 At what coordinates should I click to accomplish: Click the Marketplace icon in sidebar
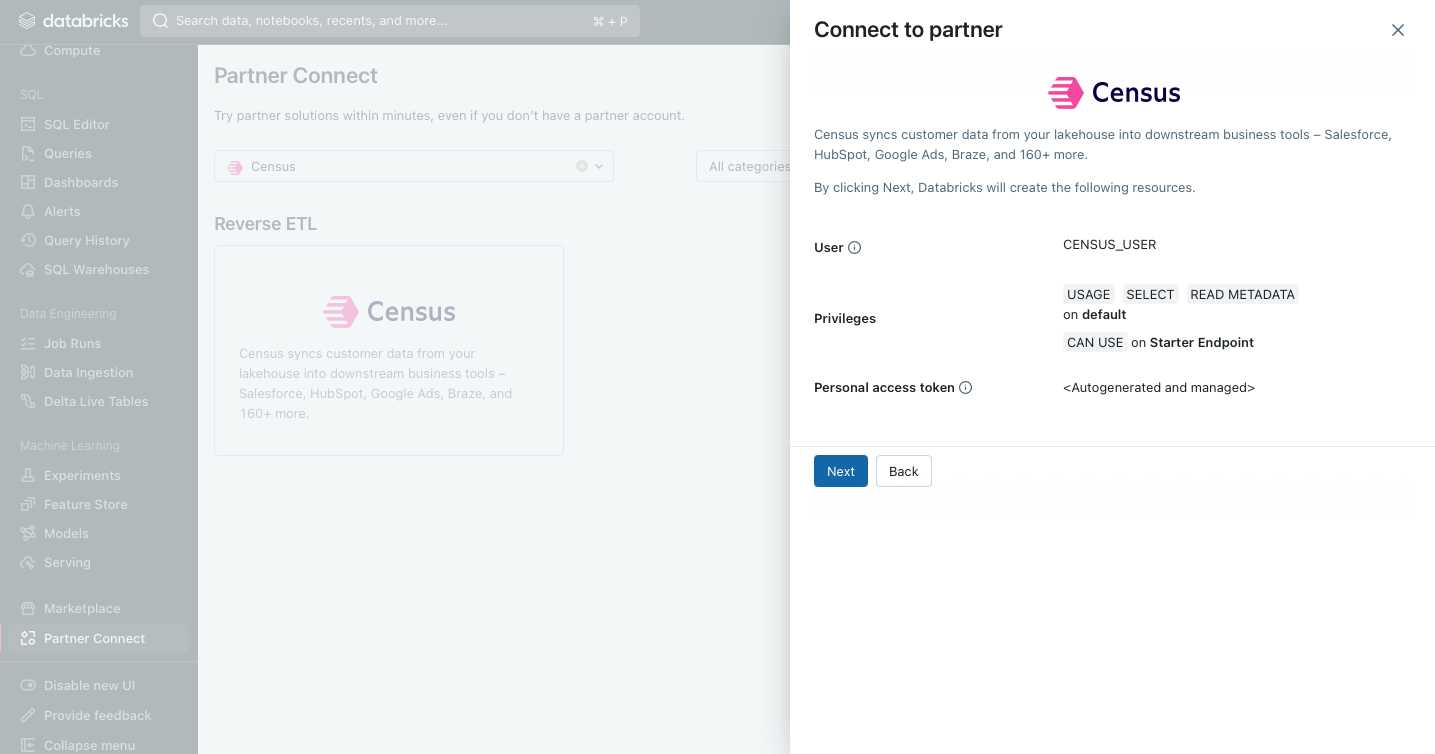pyautogui.click(x=28, y=608)
